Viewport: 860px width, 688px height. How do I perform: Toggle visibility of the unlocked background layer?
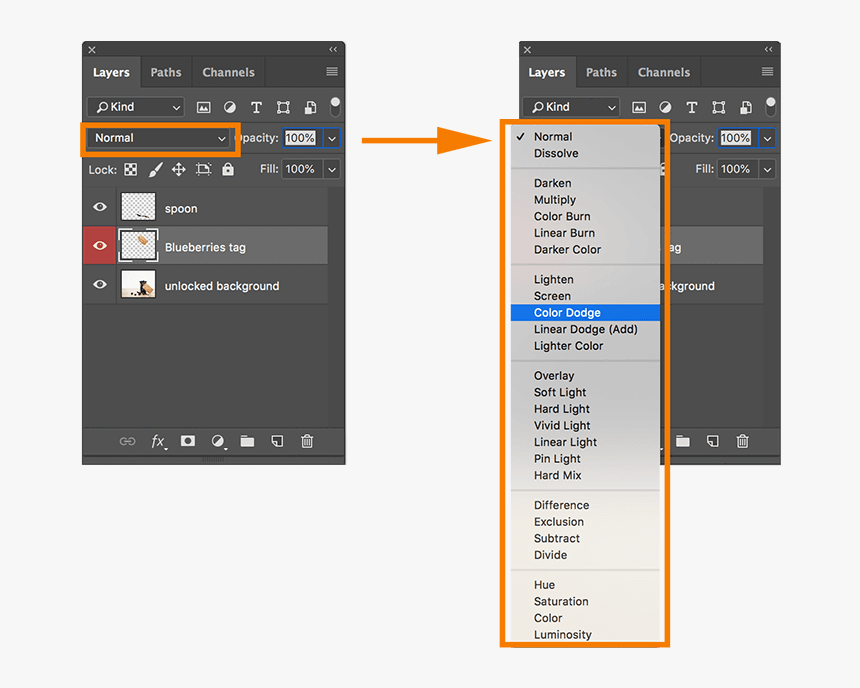click(x=99, y=285)
